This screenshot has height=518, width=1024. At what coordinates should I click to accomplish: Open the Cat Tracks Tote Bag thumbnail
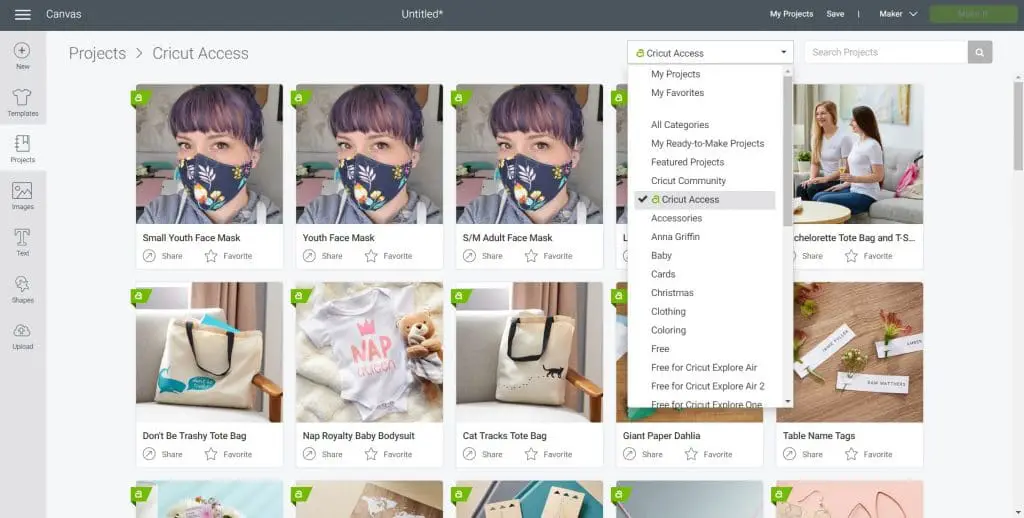coord(530,352)
